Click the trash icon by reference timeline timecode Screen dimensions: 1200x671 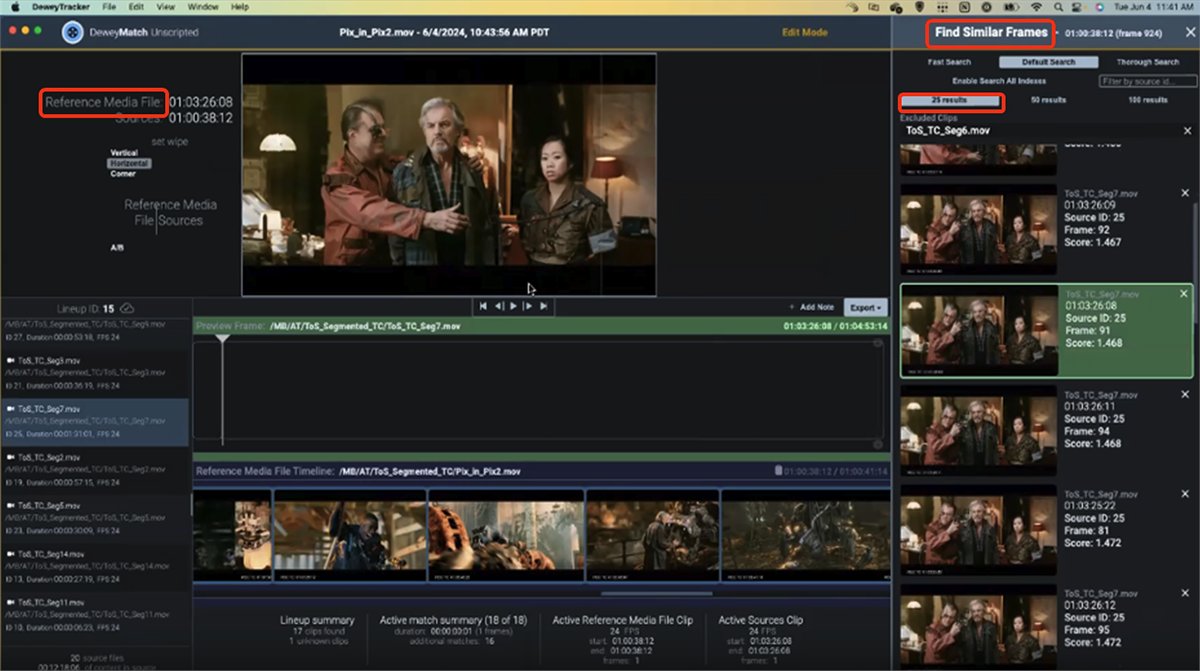[778, 471]
